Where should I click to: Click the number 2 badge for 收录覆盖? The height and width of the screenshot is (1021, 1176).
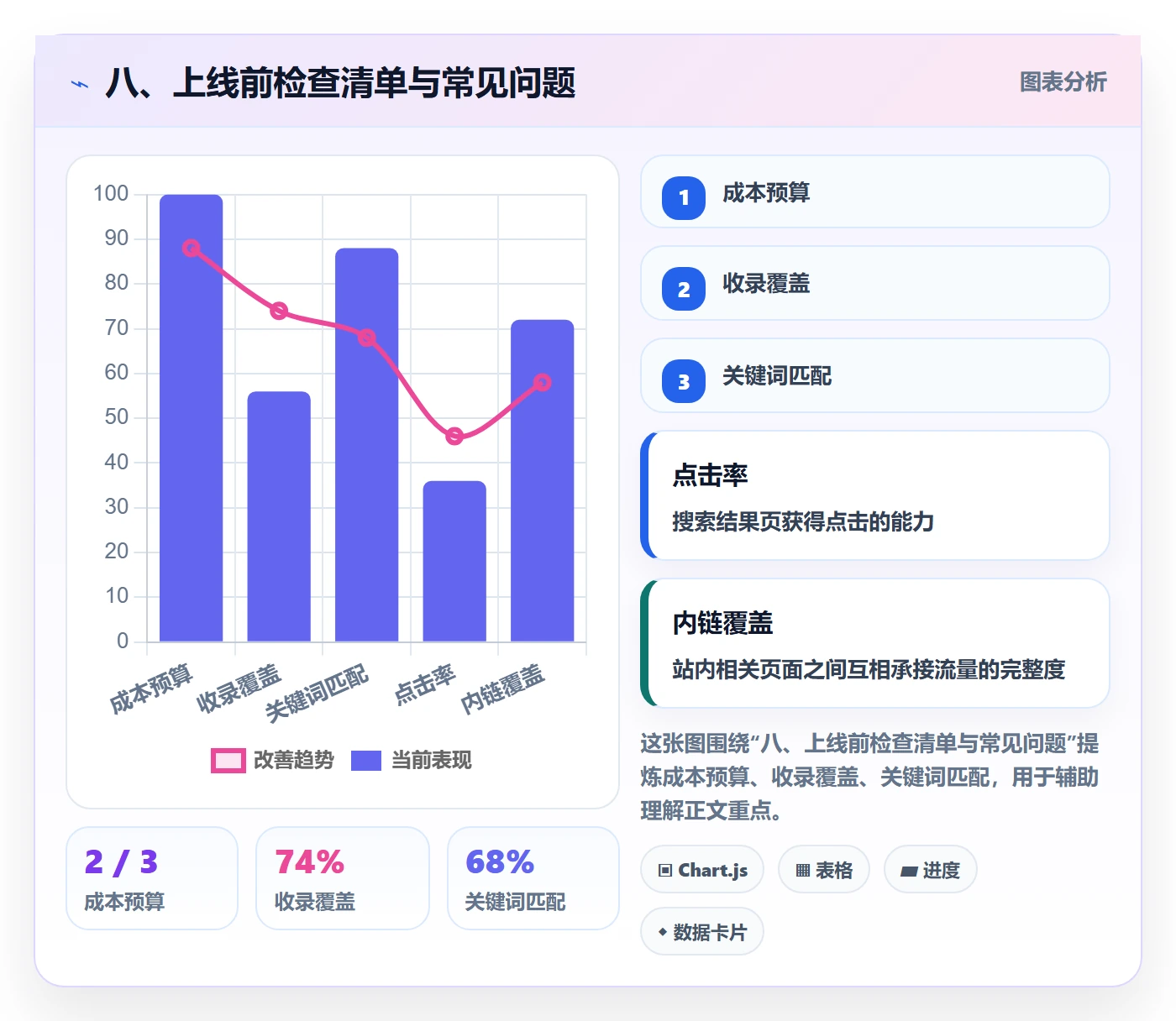tap(684, 289)
